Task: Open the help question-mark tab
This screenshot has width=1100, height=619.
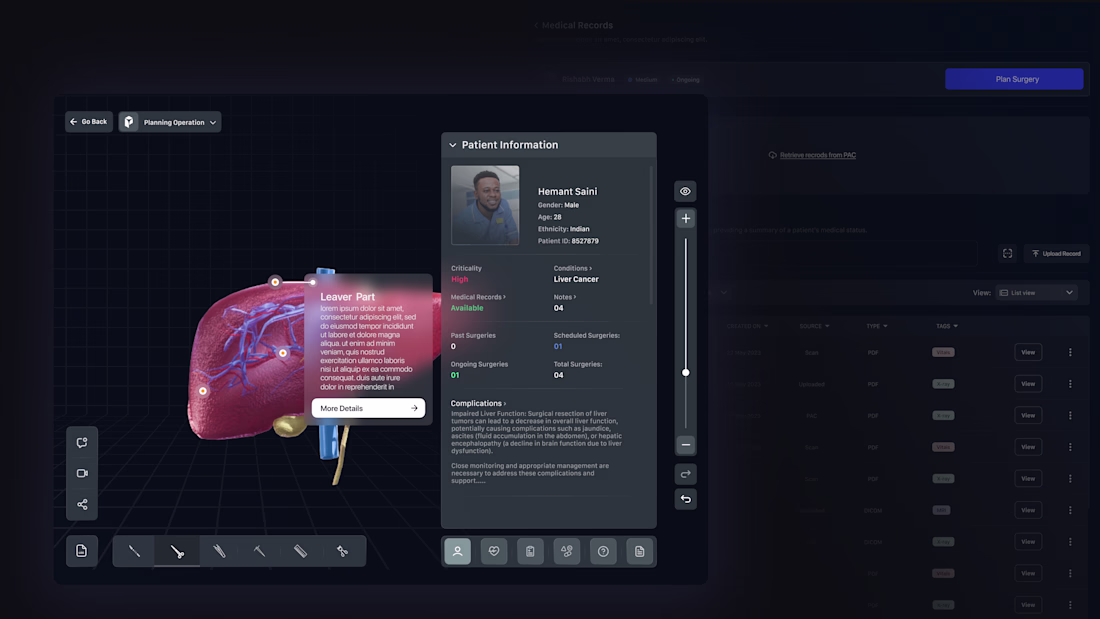Action: point(603,552)
